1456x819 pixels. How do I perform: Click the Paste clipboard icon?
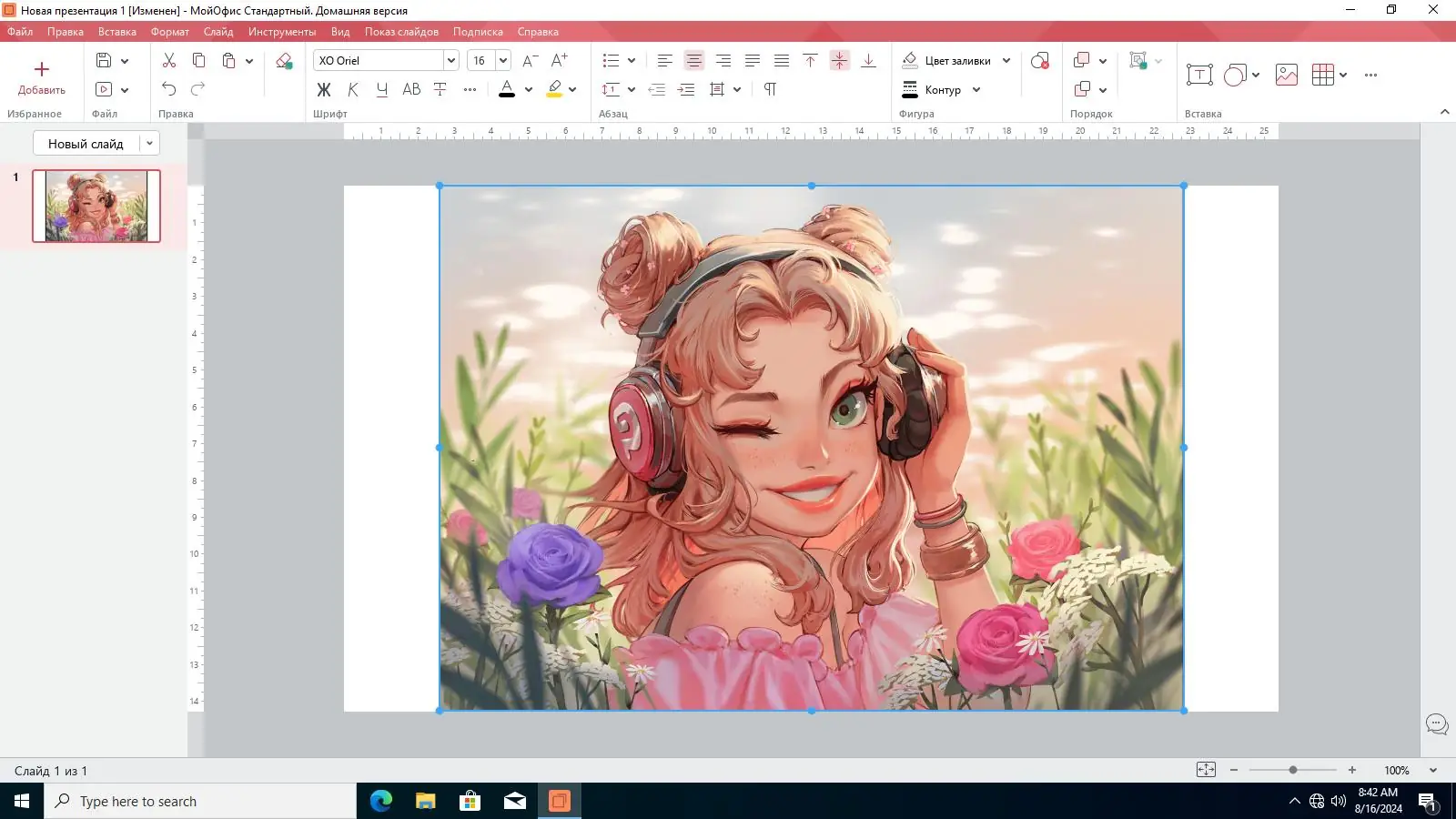pos(228,61)
